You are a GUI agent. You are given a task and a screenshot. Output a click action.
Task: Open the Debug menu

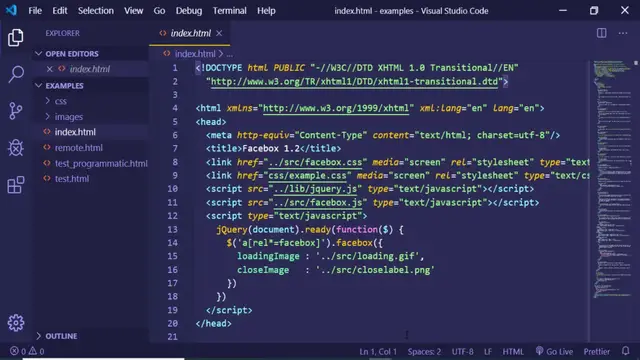pos(189,11)
